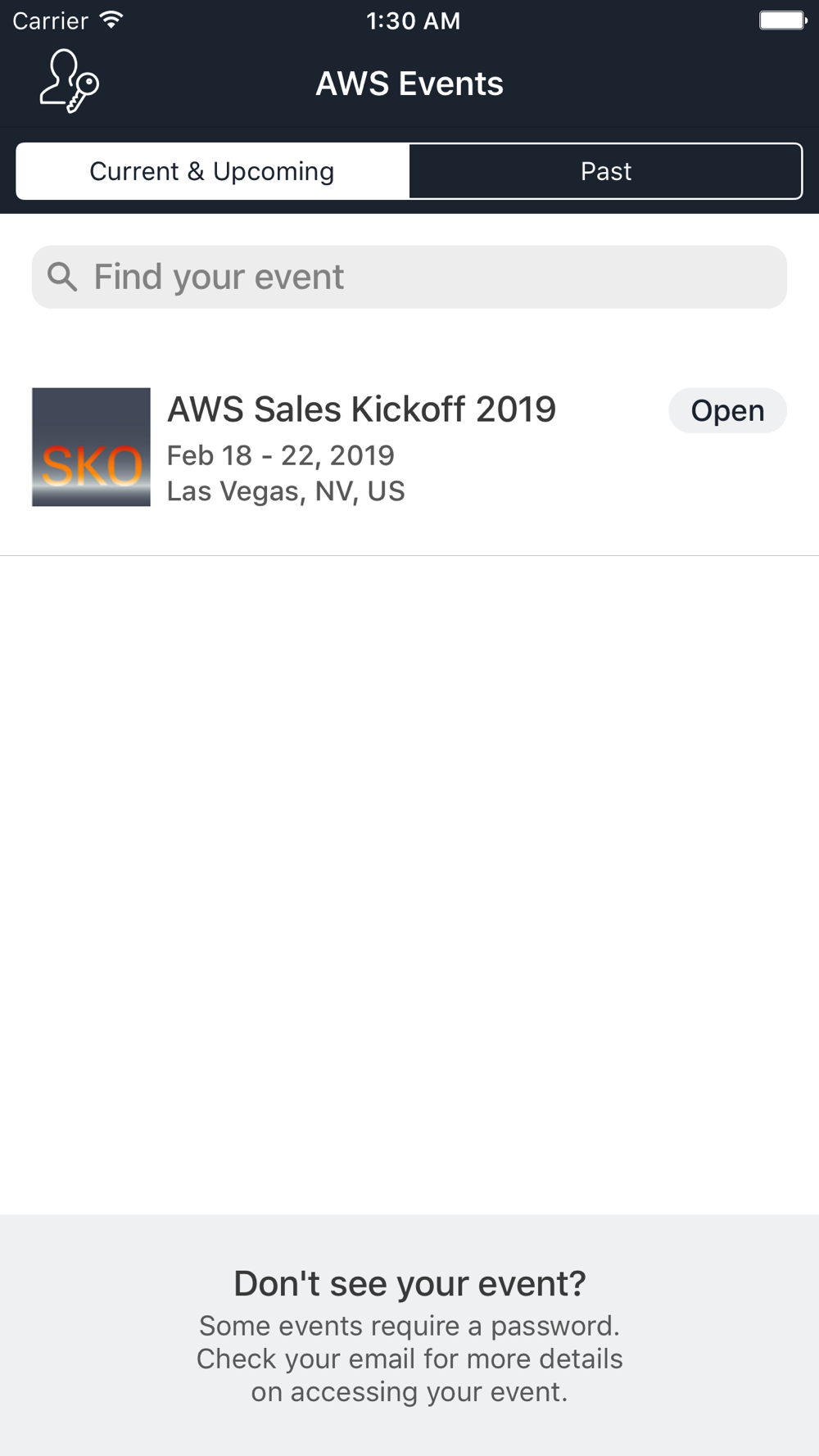Switch to the Past tab
819x1456 pixels.
(x=606, y=171)
